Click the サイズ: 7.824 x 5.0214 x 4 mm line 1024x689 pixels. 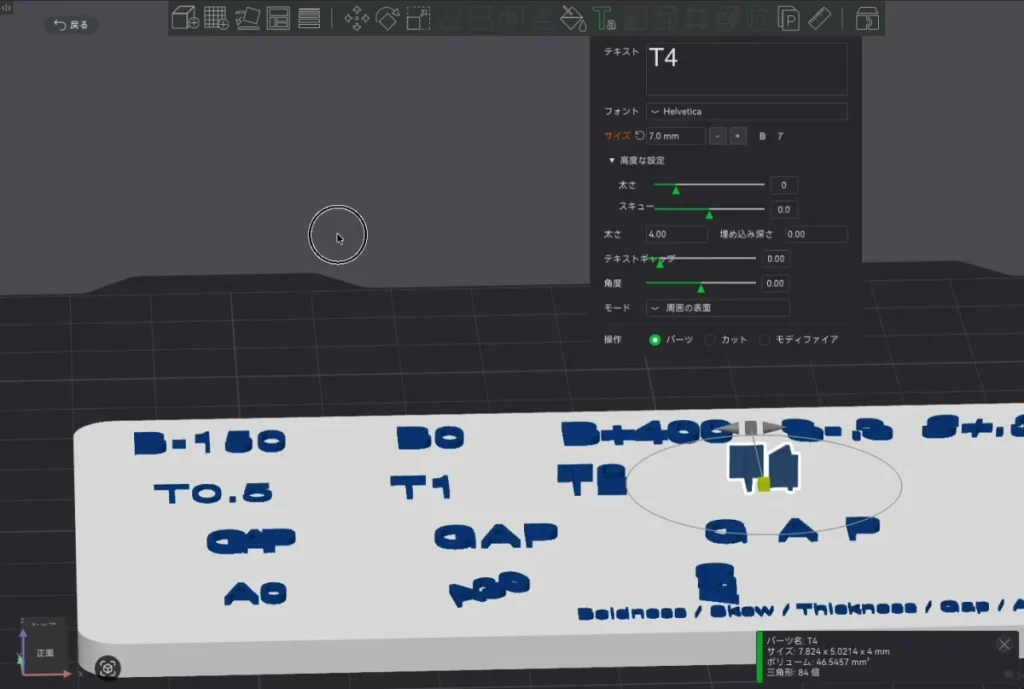tap(827, 651)
